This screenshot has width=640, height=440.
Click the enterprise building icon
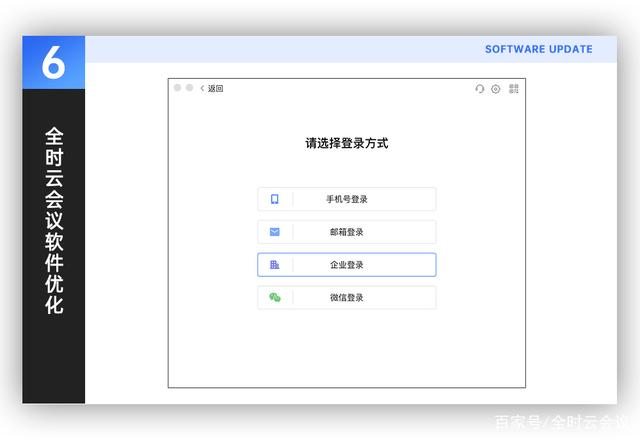(x=275, y=264)
